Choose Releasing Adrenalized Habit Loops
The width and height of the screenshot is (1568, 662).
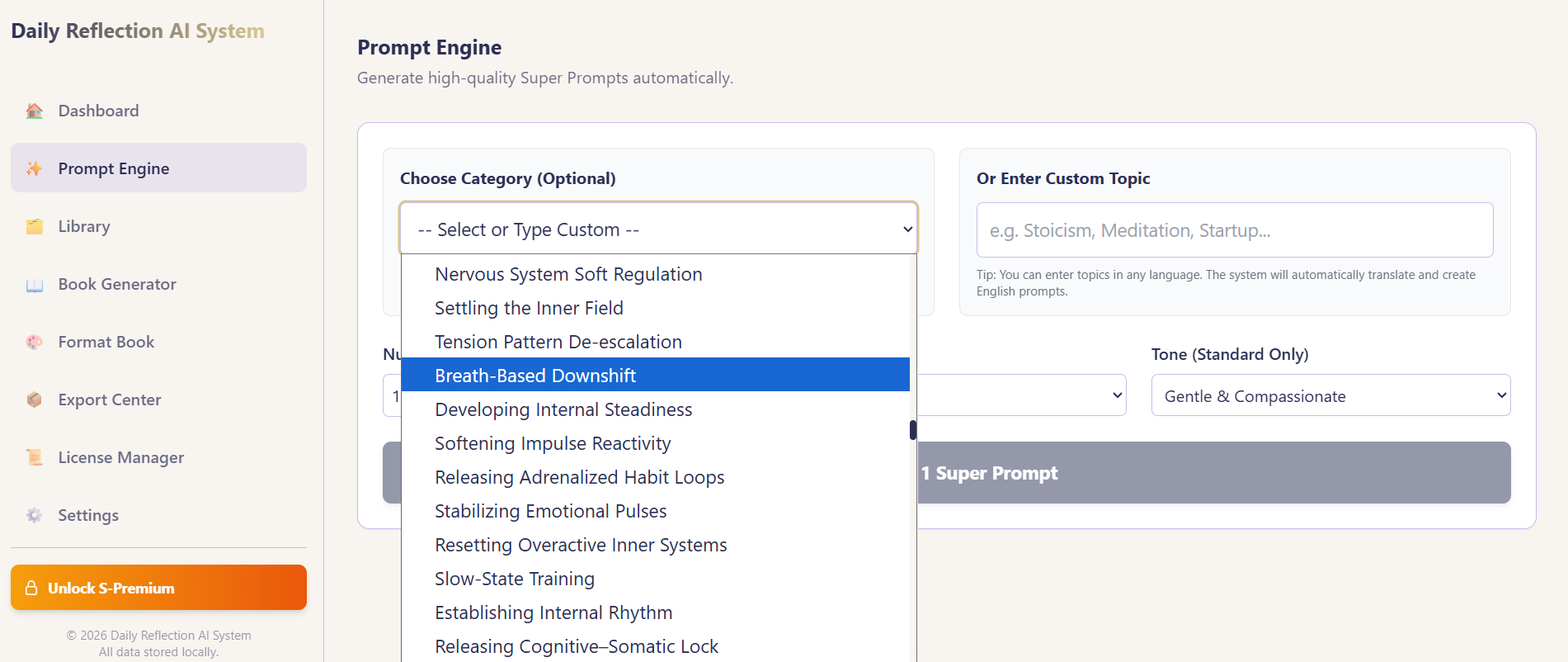(x=579, y=477)
